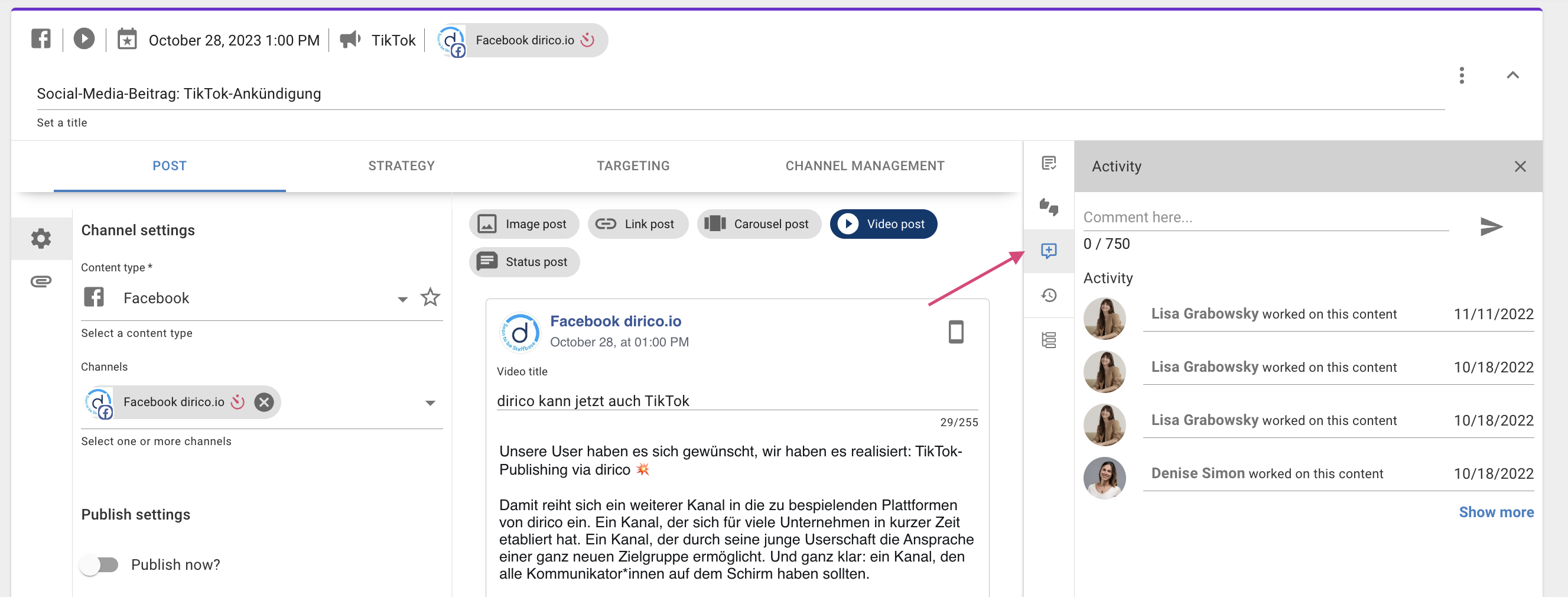Switch to the Strategy tab
The width and height of the screenshot is (1568, 597).
(x=401, y=165)
